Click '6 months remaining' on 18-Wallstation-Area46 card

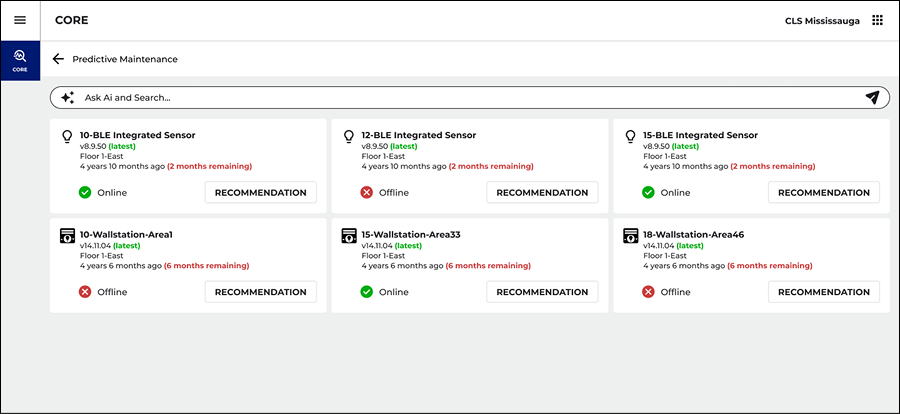pos(770,266)
